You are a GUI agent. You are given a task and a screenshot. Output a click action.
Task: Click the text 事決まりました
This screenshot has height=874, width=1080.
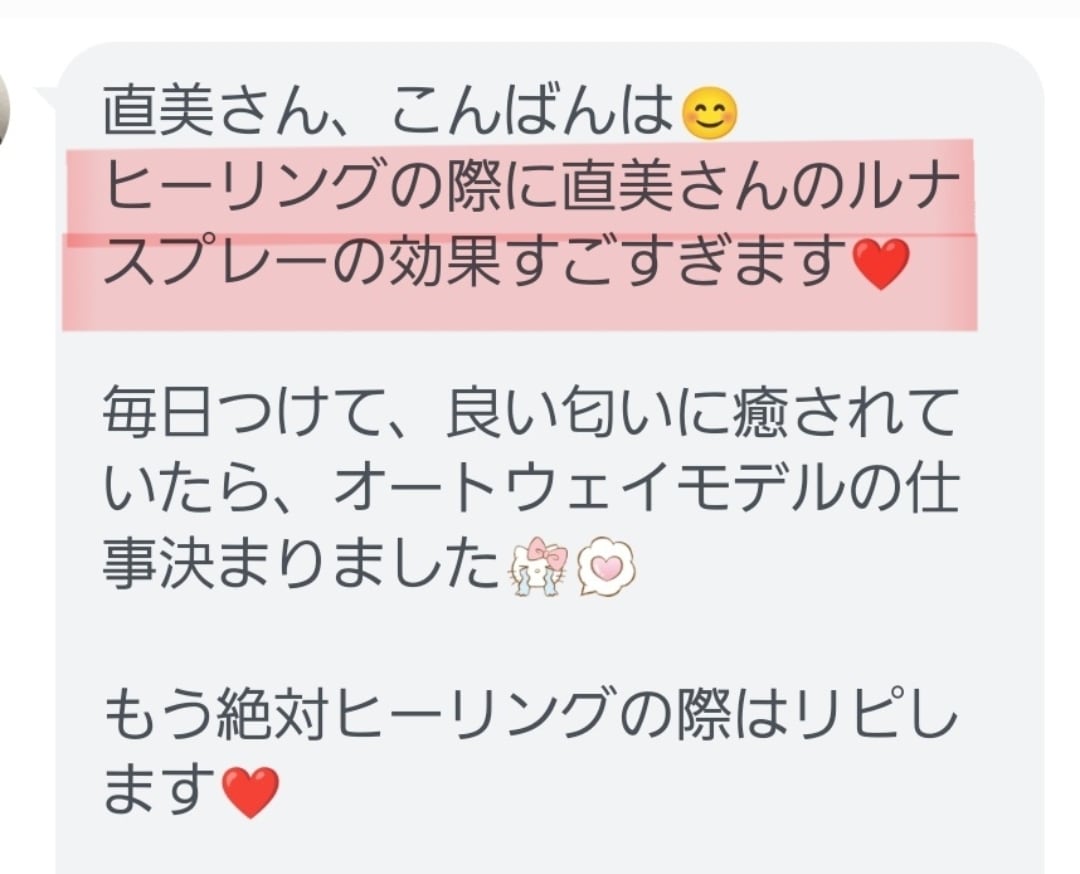pos(302,565)
